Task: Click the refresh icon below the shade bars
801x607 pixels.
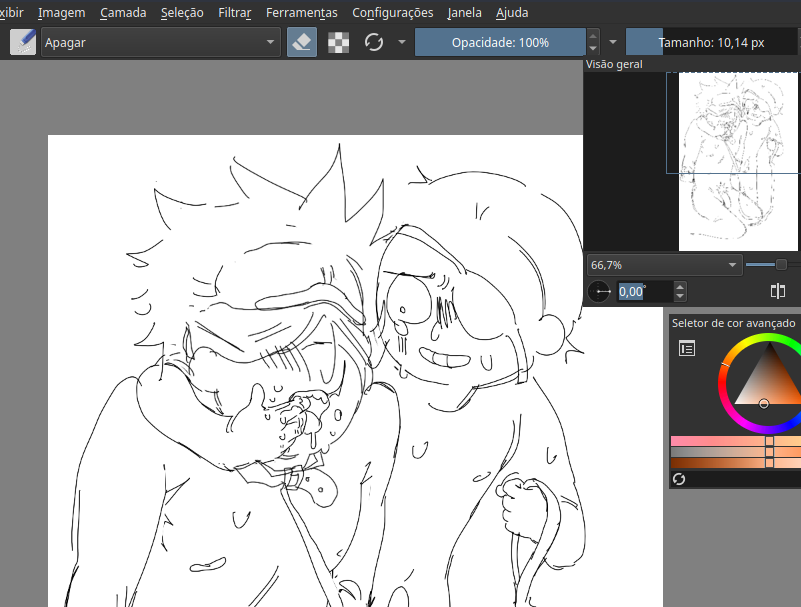Action: point(679,479)
